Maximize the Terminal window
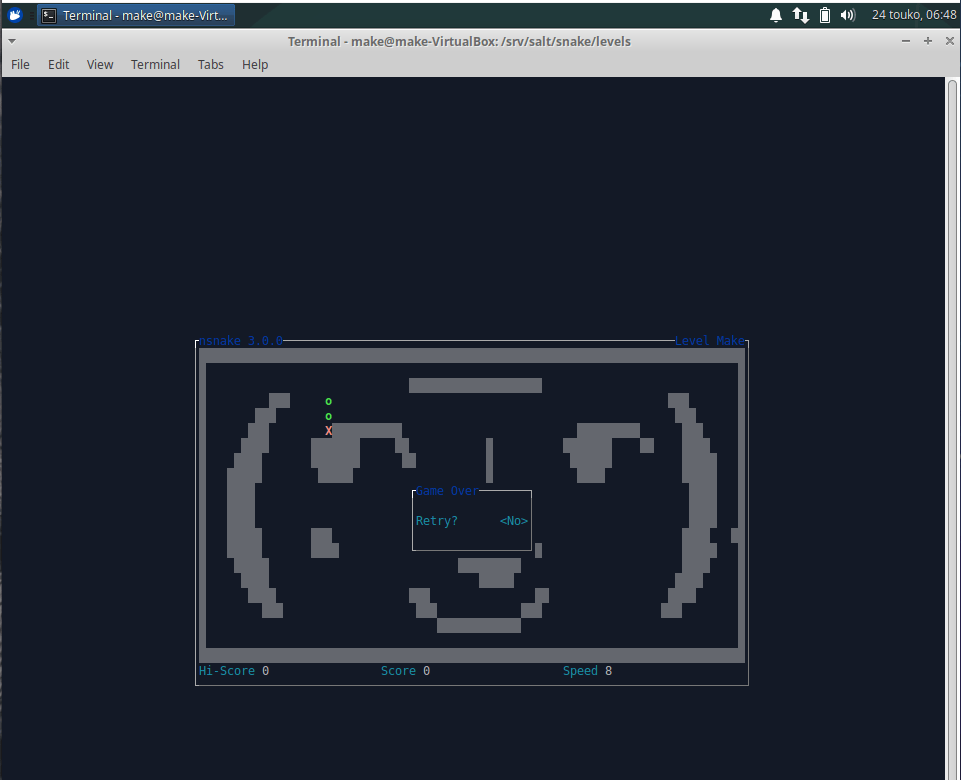The width and height of the screenshot is (961, 780). pos(927,41)
